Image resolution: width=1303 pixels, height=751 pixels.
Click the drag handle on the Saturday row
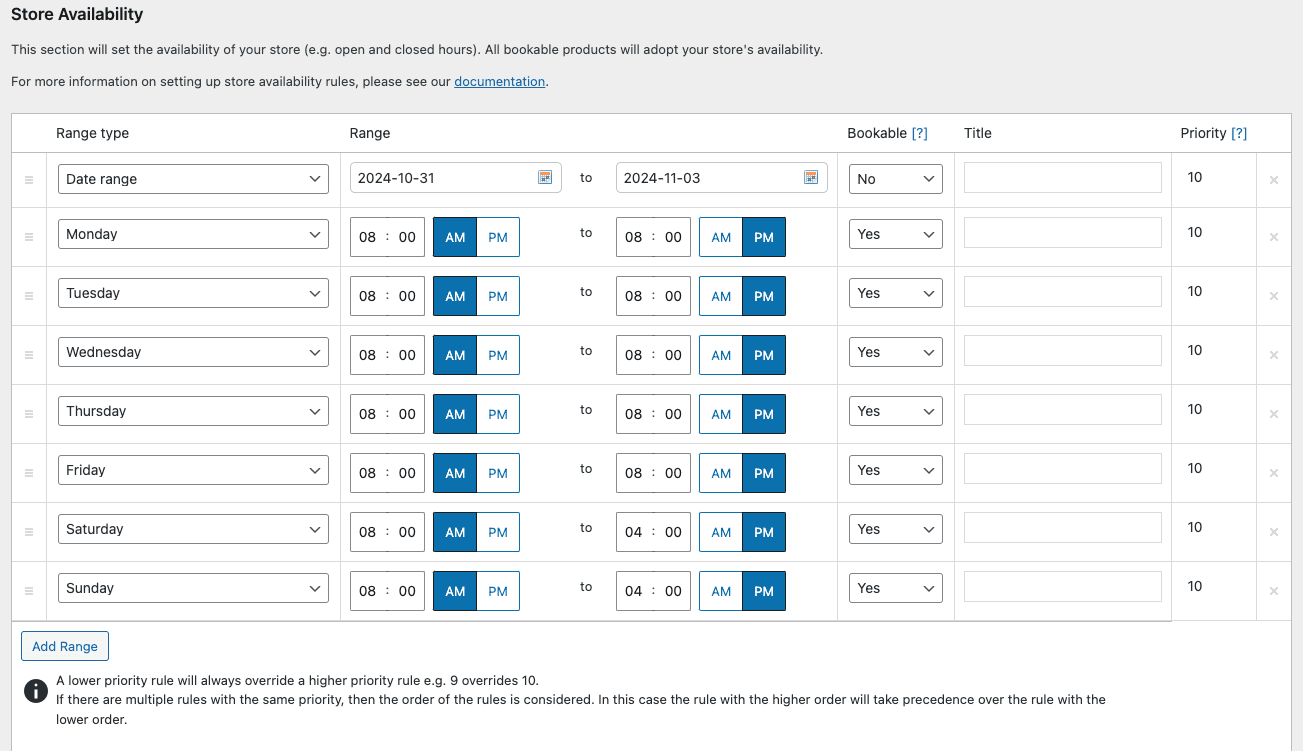point(29,531)
